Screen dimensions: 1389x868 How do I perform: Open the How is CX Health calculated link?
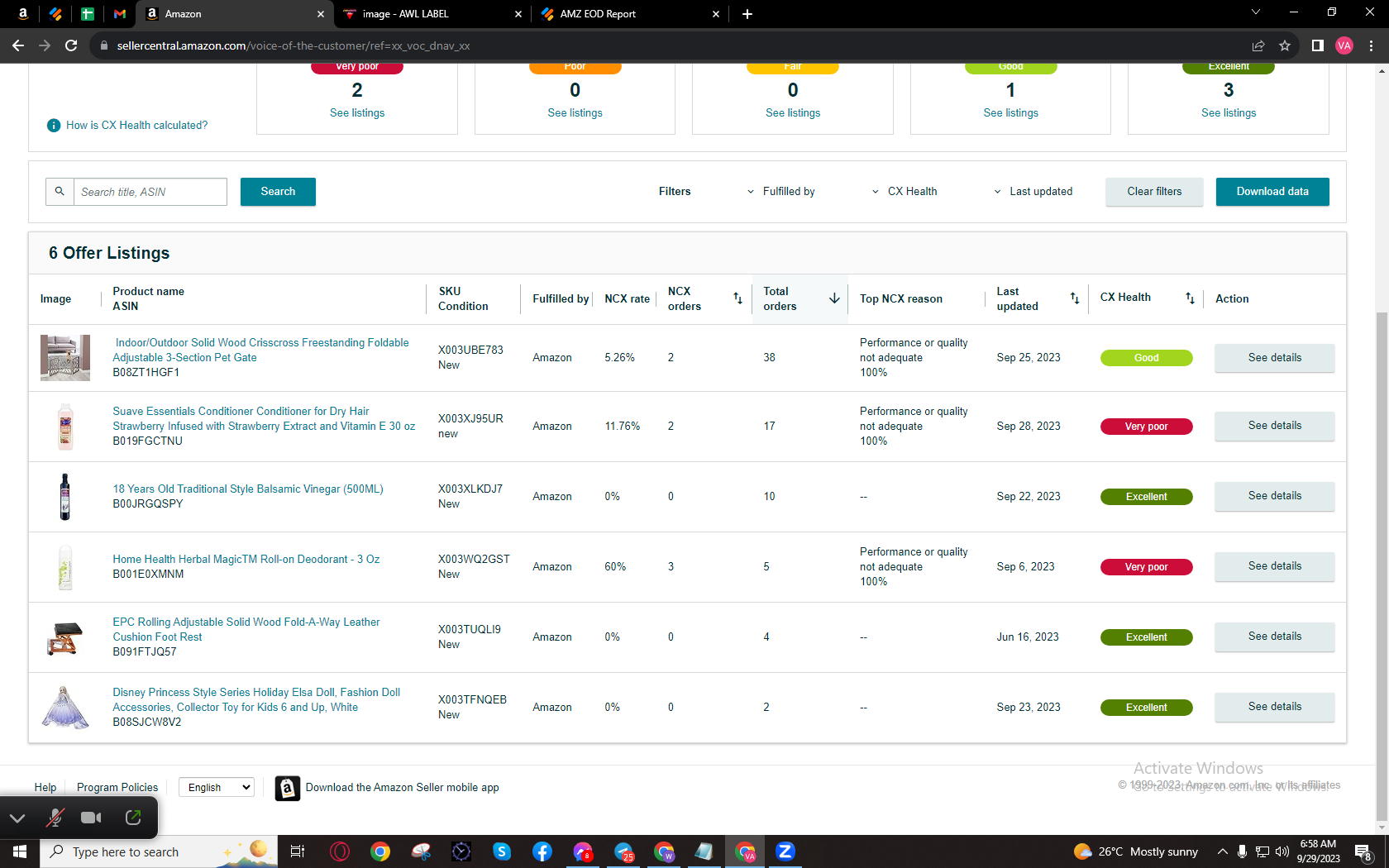click(x=137, y=126)
